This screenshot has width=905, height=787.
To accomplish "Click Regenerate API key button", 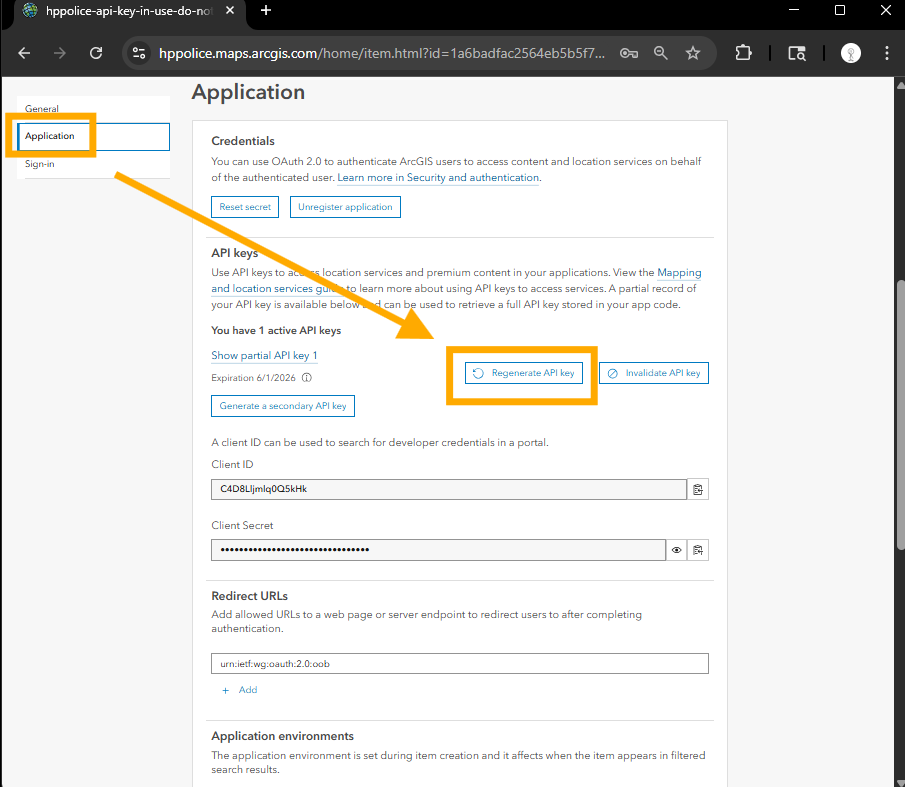I will [524, 373].
